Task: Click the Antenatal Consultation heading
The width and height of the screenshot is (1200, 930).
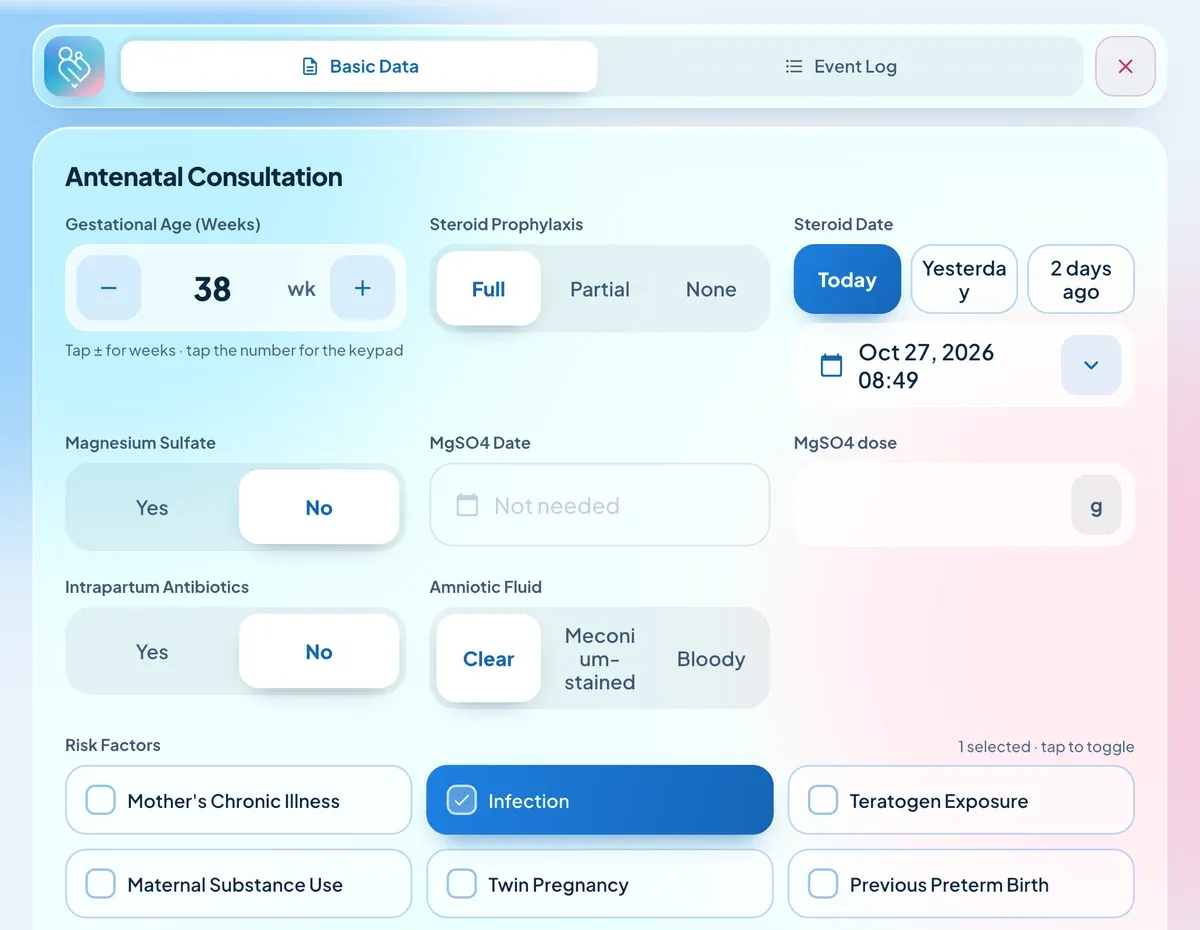Action: pyautogui.click(x=204, y=177)
